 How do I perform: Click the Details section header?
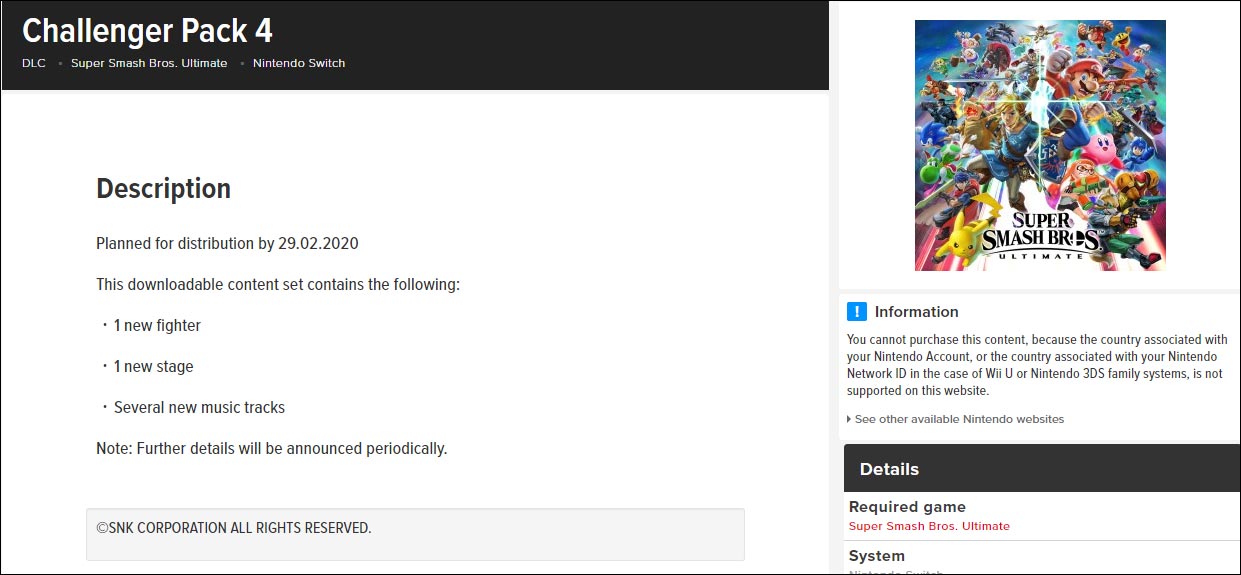tap(889, 469)
